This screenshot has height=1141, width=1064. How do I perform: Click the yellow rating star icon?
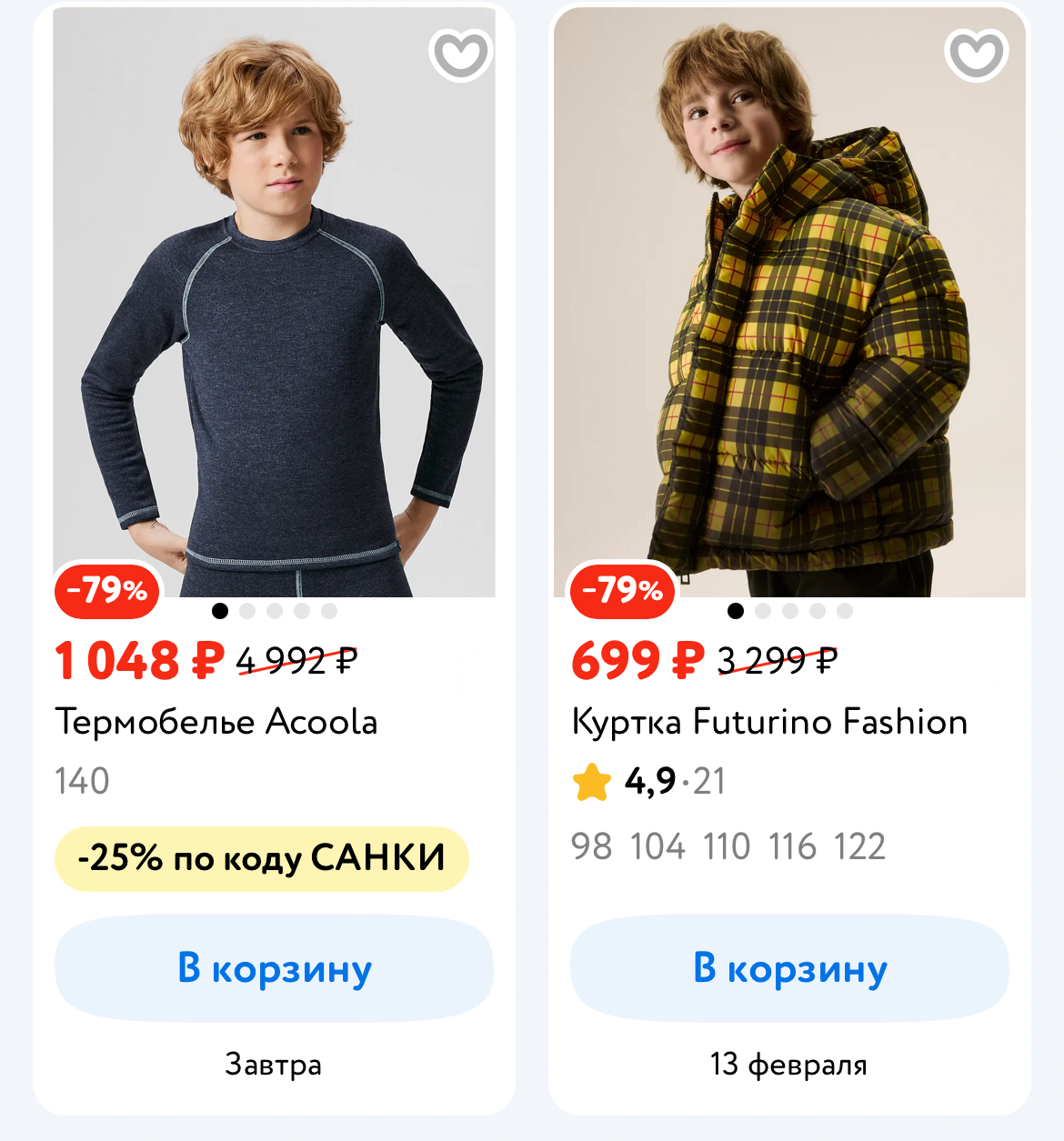click(592, 782)
